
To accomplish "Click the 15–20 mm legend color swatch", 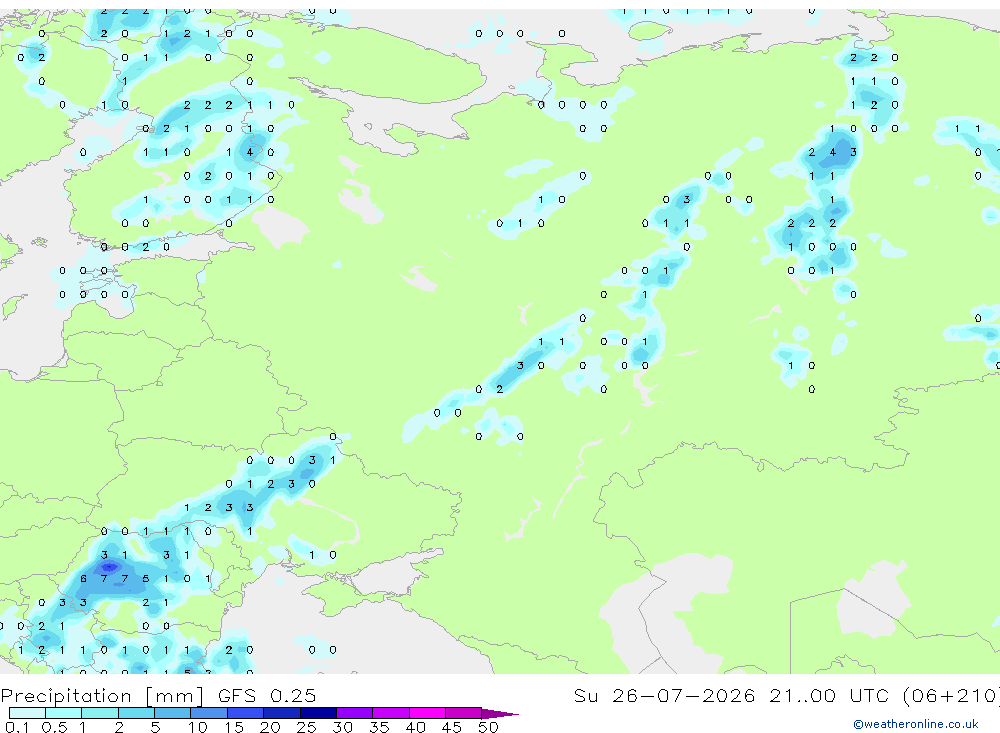I will tap(246, 713).
